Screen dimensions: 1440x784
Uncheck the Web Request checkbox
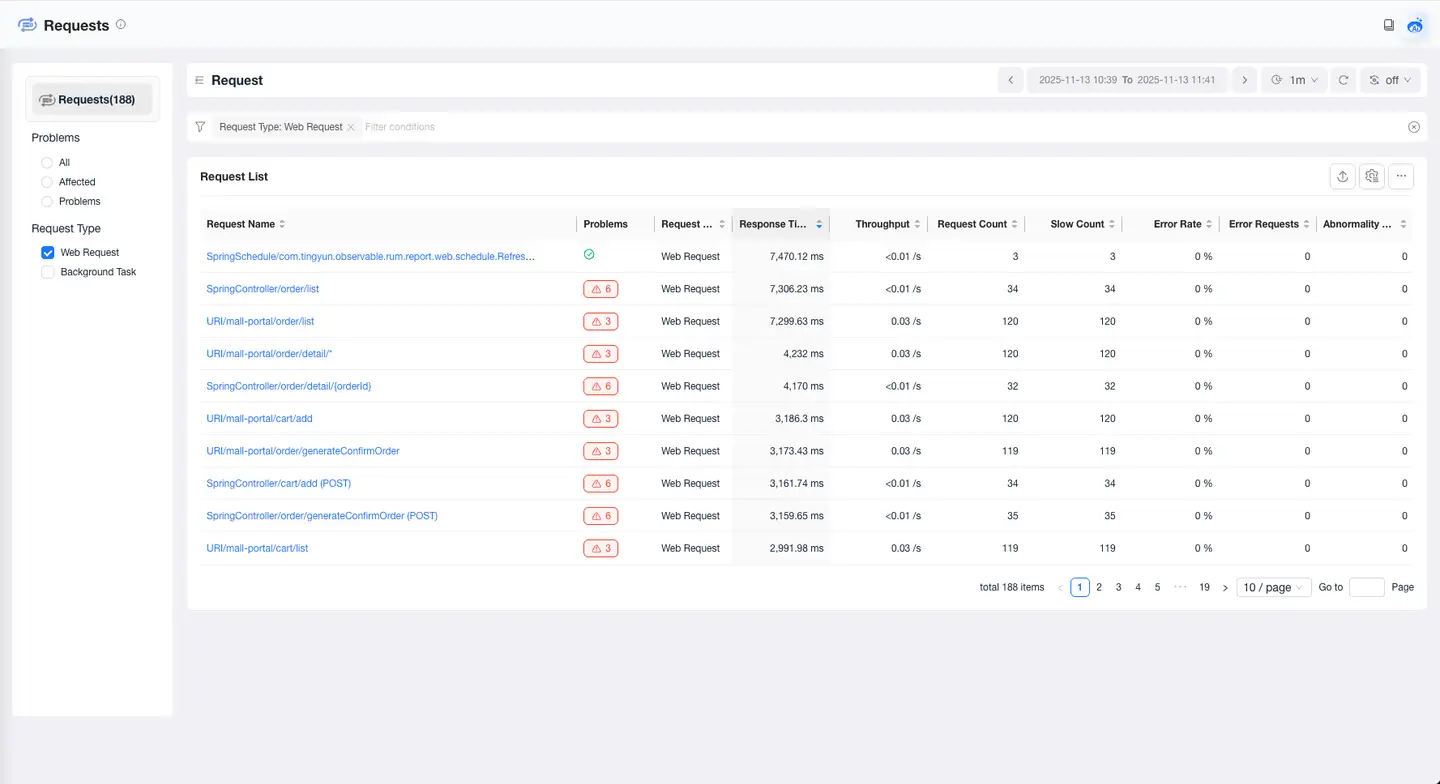47,253
